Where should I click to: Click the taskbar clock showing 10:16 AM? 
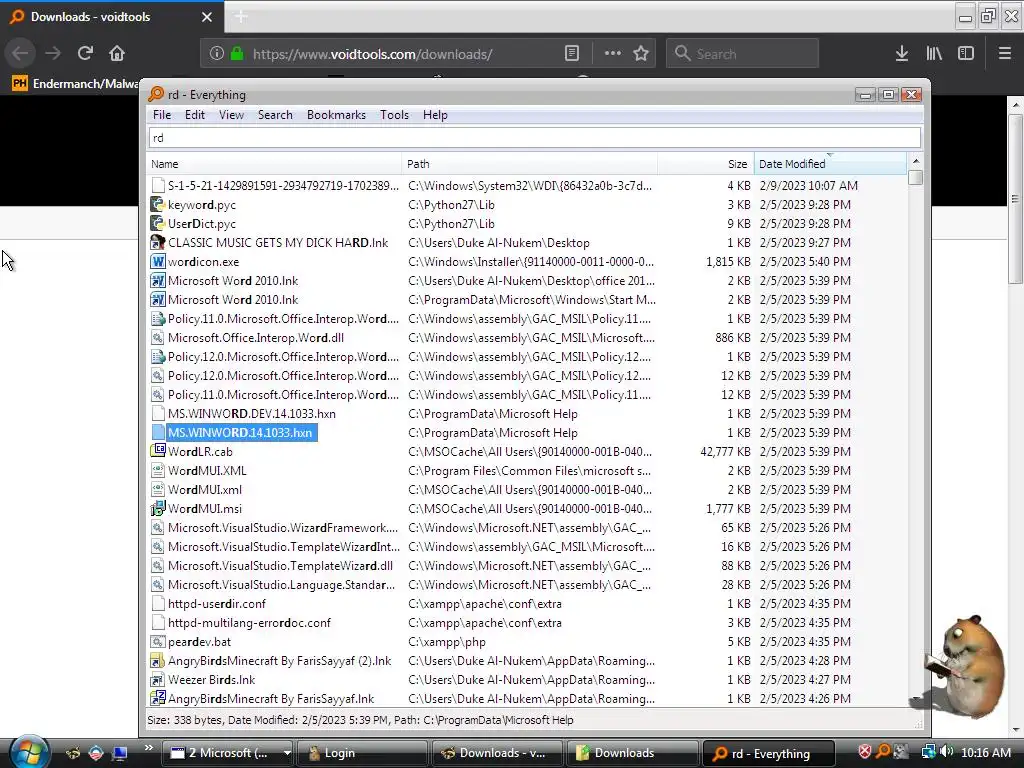(x=985, y=753)
